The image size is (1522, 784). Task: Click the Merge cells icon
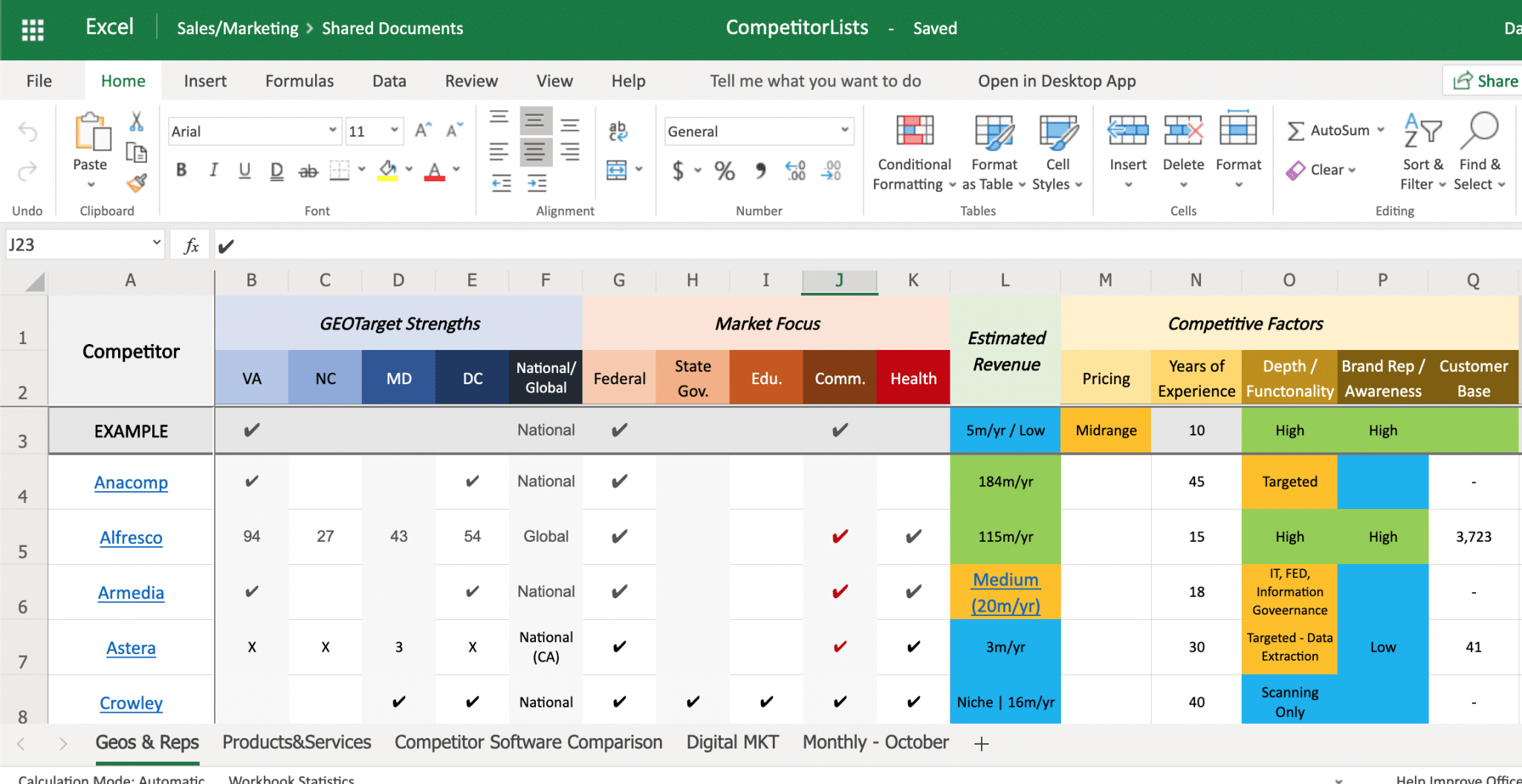(x=617, y=170)
